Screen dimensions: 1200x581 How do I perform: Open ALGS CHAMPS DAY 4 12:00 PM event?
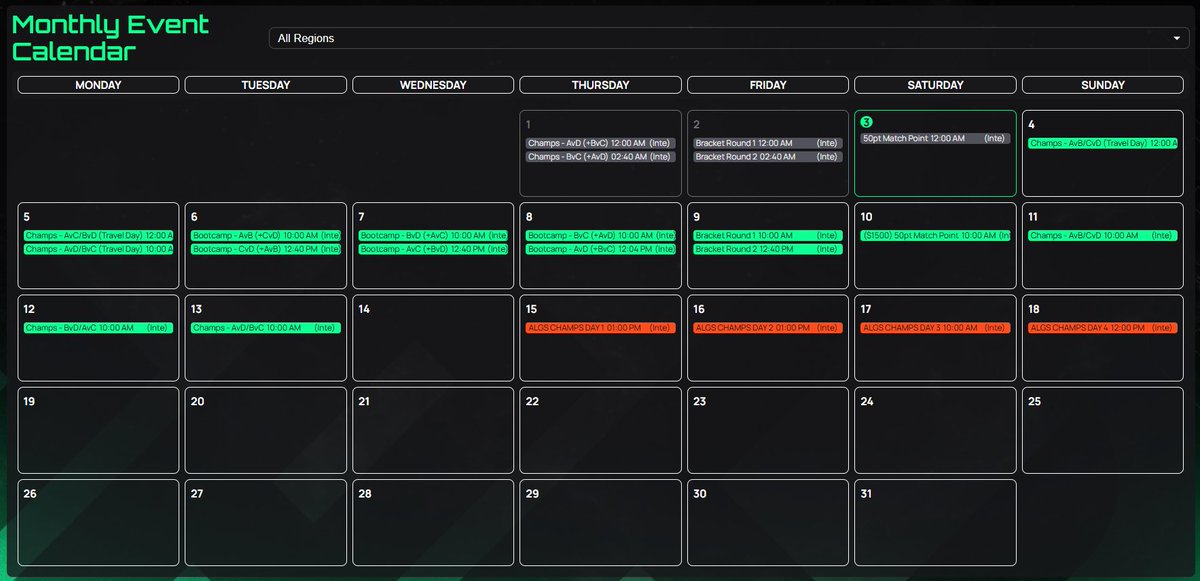[1102, 327]
